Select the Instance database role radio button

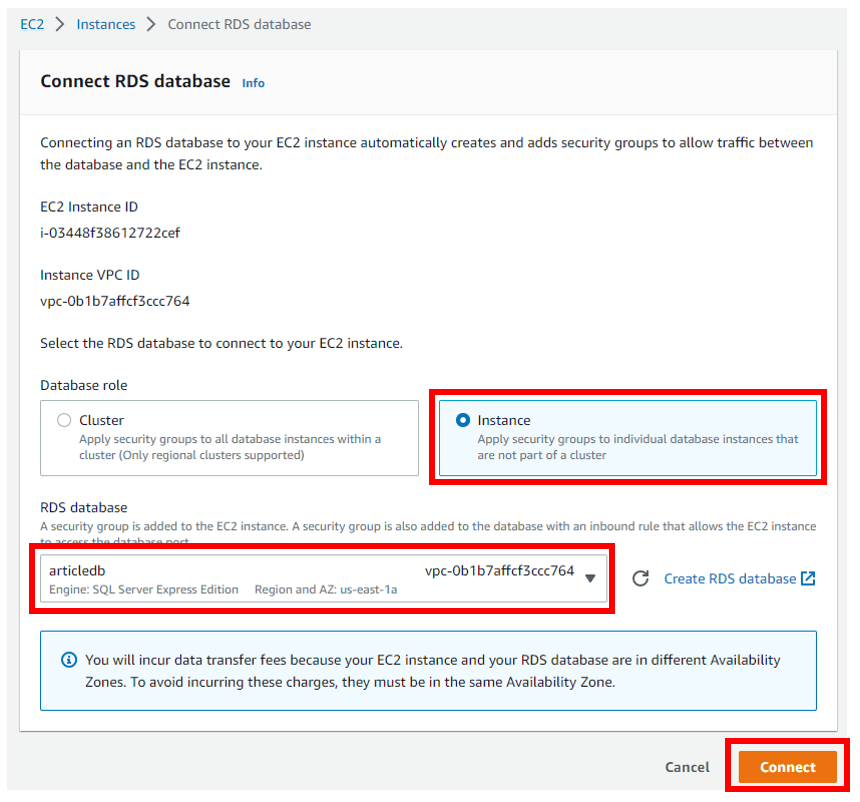(463, 421)
